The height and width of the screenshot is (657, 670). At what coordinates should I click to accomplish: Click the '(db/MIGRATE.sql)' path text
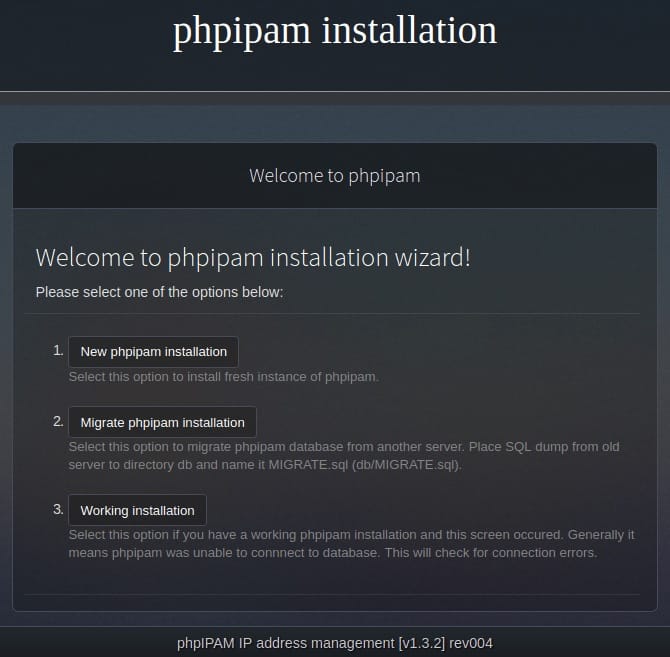pos(406,465)
